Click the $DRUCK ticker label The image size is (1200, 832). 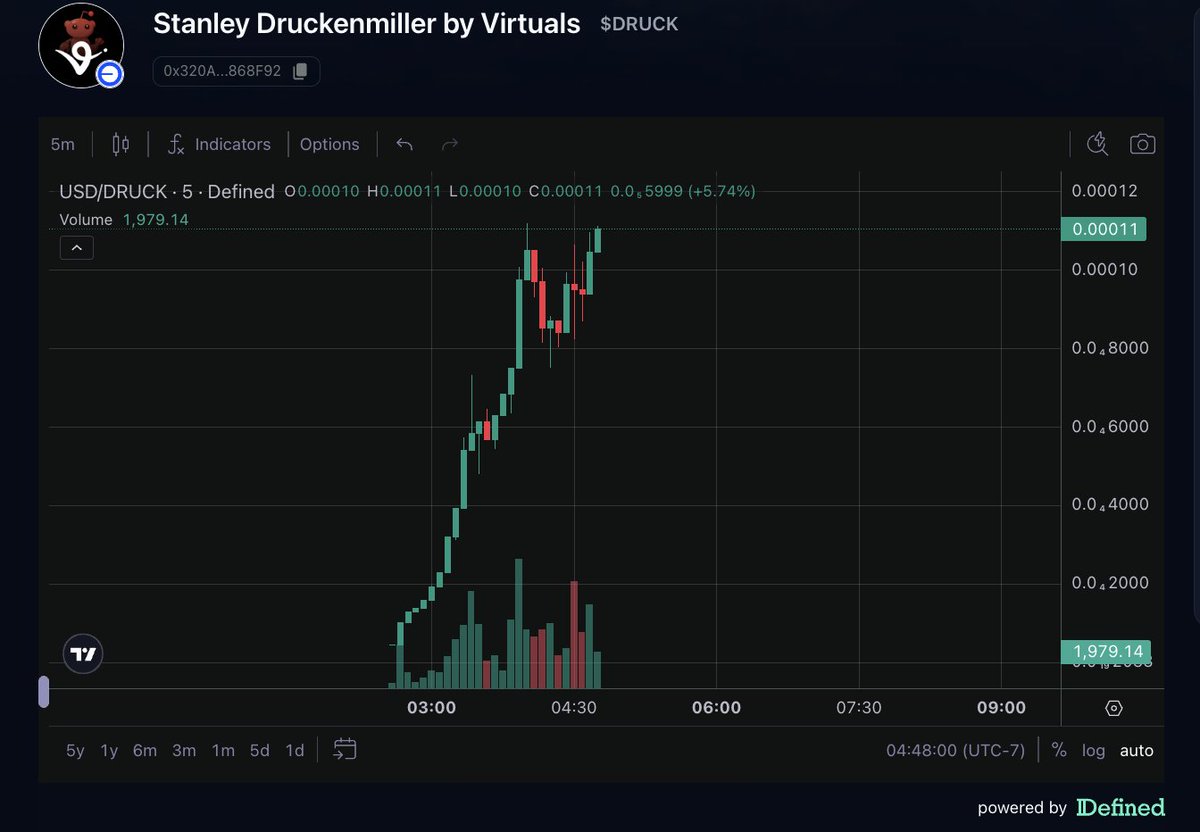tap(639, 24)
